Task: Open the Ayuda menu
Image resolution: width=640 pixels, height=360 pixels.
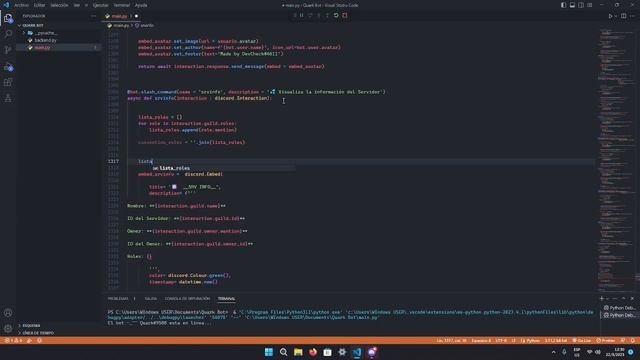Action: tap(141, 5)
